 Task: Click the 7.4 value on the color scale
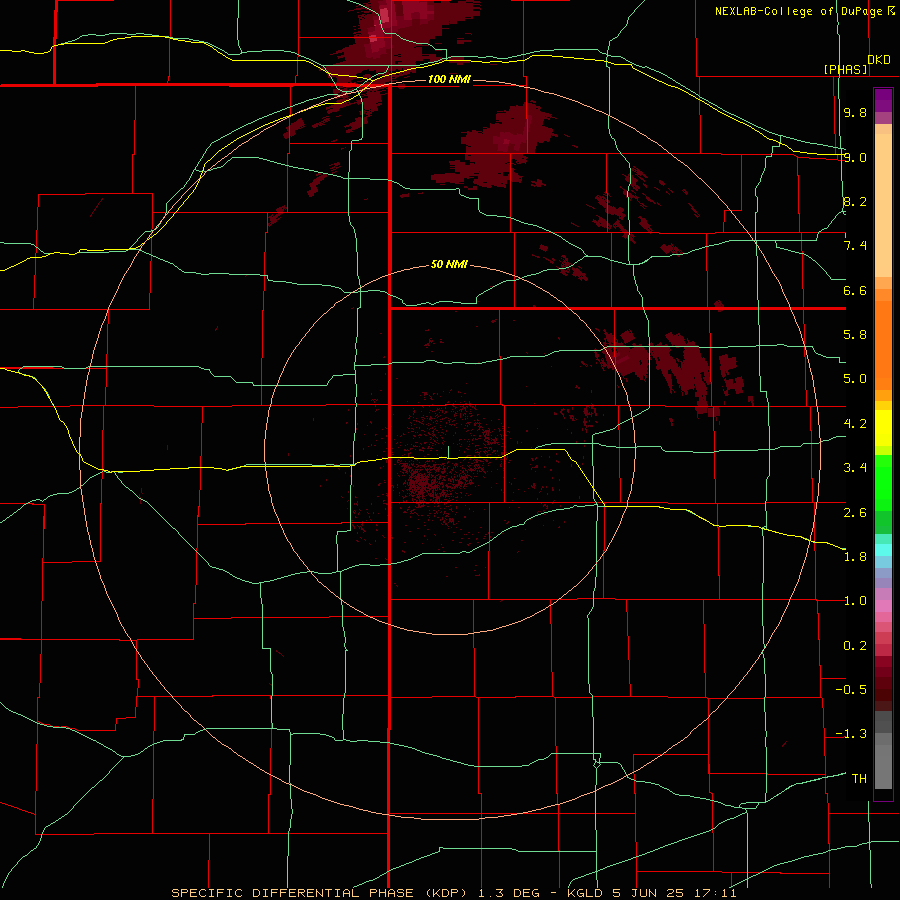pyautogui.click(x=855, y=246)
